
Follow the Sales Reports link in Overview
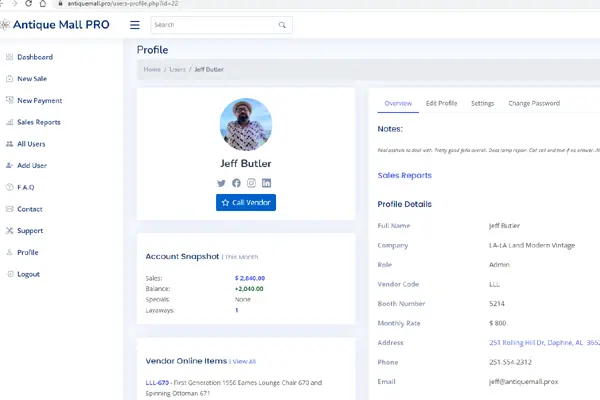(x=404, y=175)
